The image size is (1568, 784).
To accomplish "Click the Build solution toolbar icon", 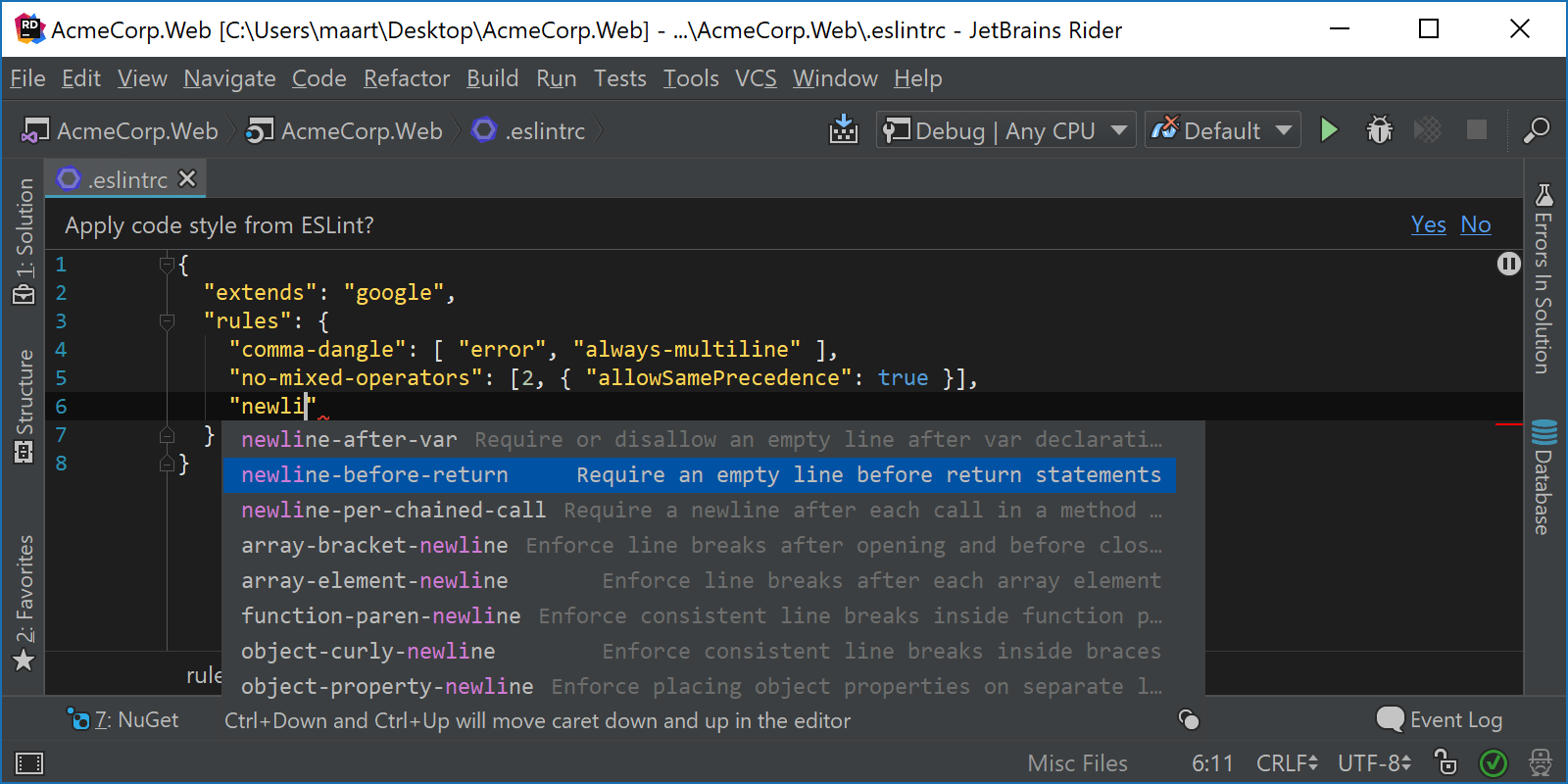I will pos(843,129).
